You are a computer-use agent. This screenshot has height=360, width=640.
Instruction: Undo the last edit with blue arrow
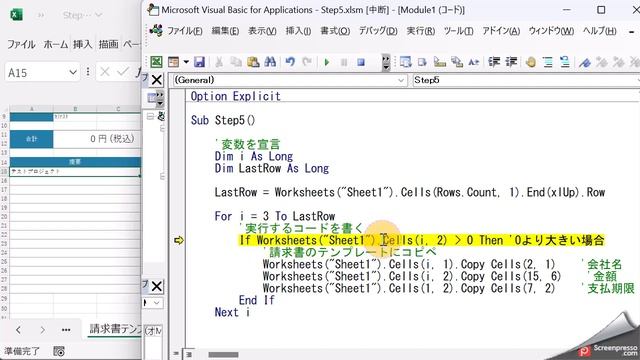(290, 62)
